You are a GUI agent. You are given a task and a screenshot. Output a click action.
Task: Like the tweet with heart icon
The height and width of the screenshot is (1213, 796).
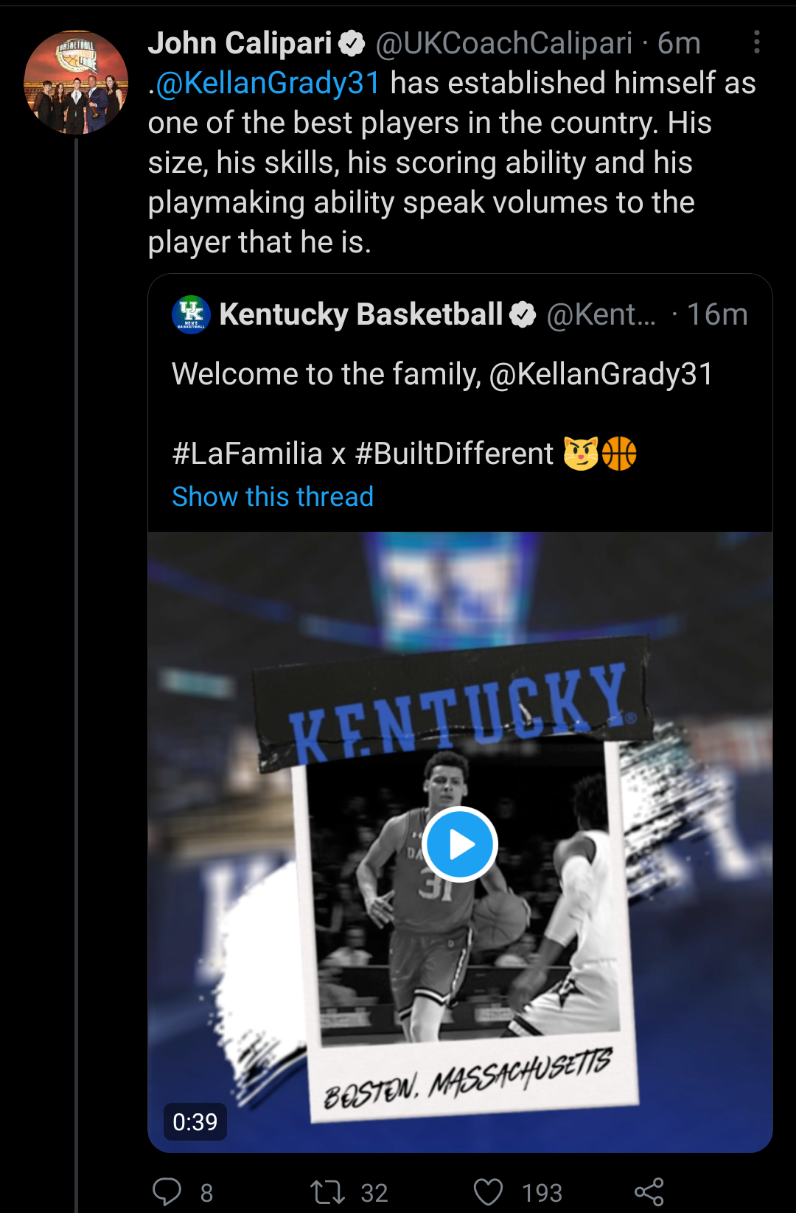(x=487, y=1191)
